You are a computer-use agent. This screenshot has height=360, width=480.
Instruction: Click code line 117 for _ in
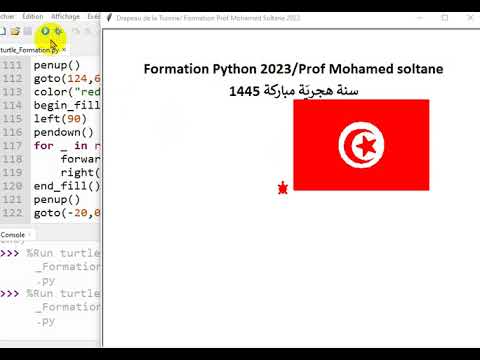pos(67,146)
